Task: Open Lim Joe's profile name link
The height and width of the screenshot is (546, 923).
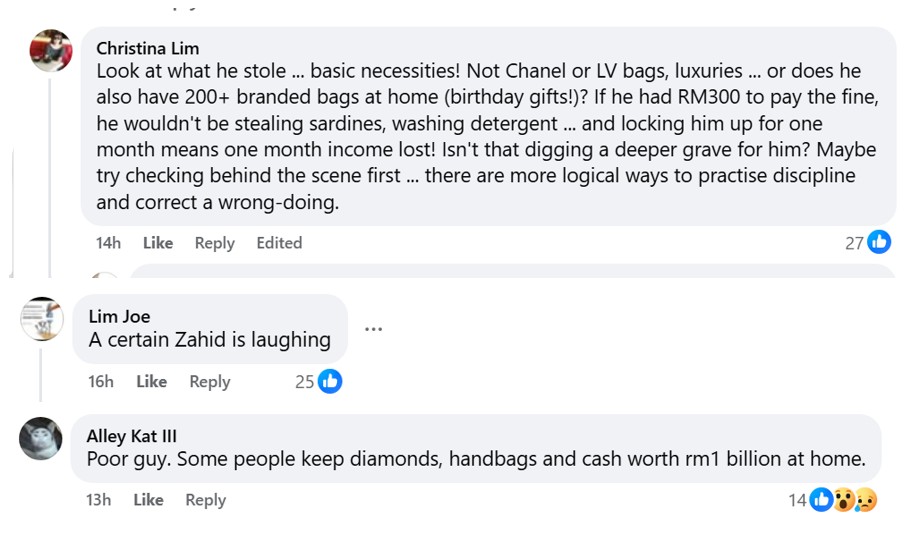Action: coord(119,316)
